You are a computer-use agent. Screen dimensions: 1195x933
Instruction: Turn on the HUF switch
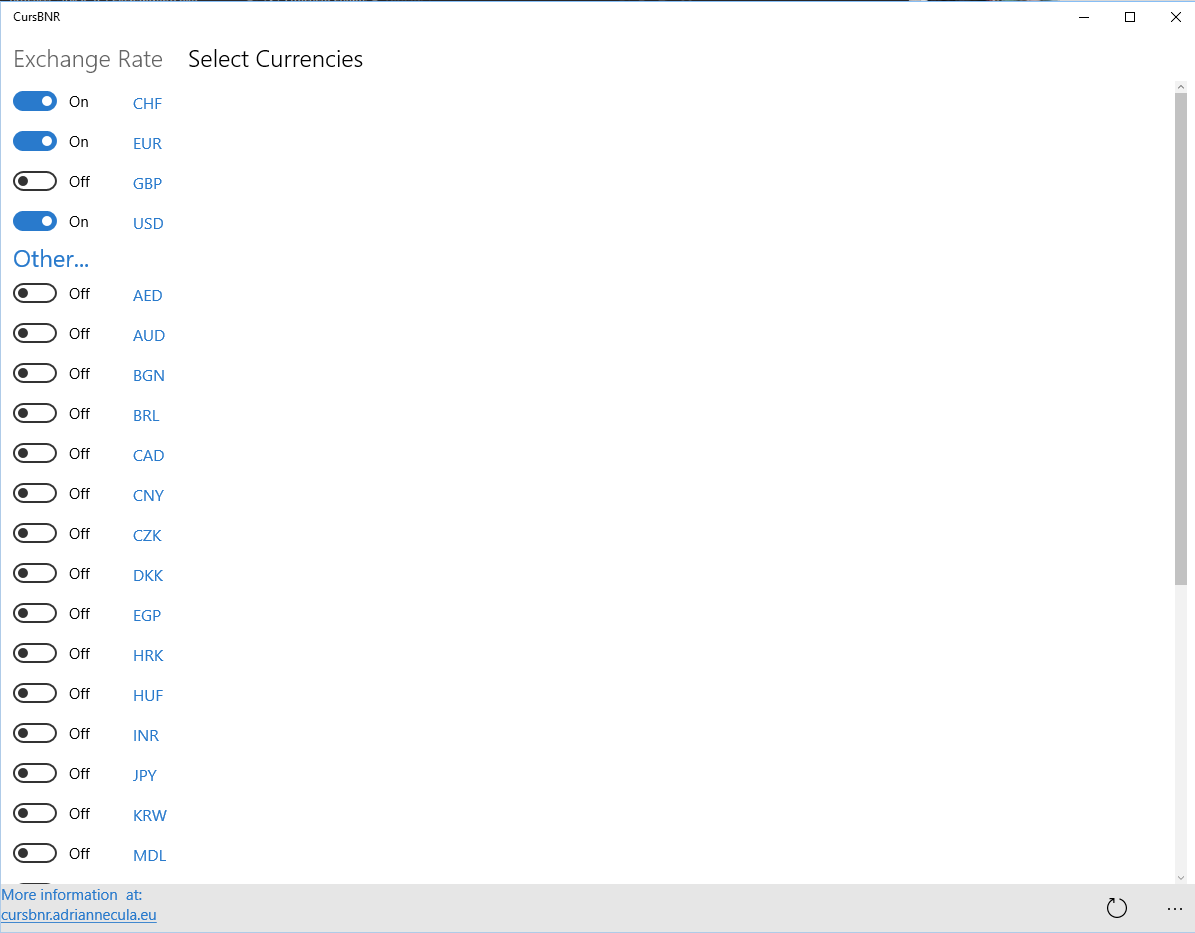click(x=35, y=693)
